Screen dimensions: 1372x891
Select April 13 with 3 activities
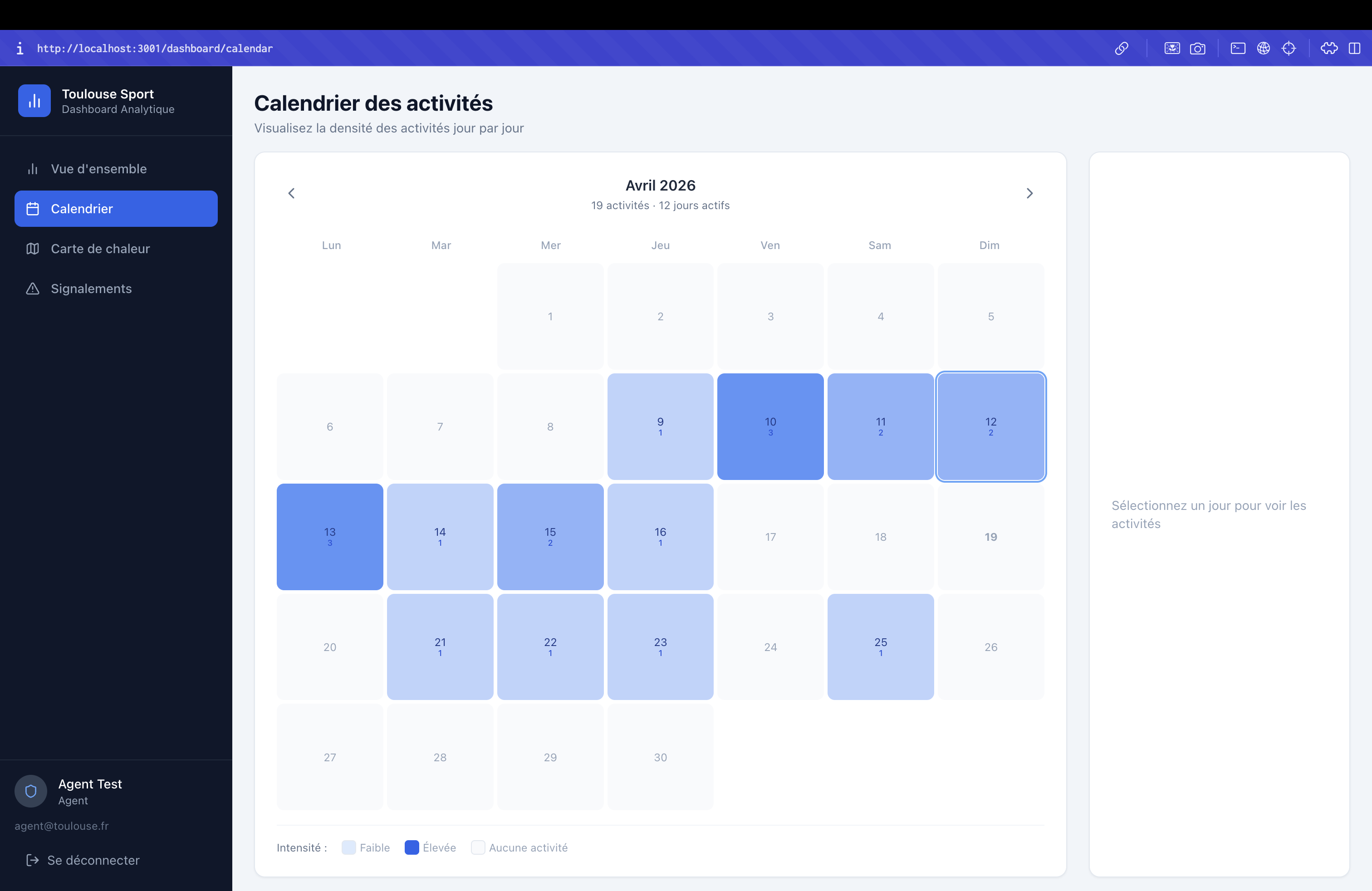click(x=330, y=537)
